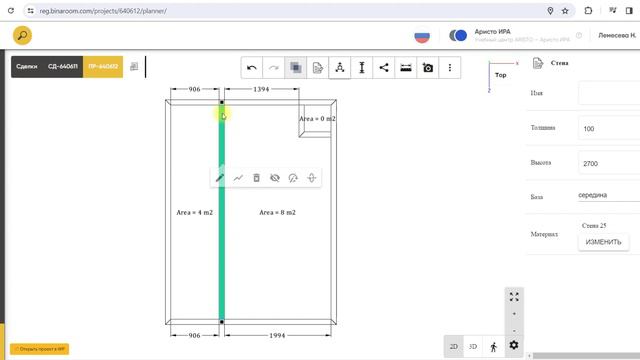Click the document icon next to ПР-640612
The image size is (640, 360).
pos(134,67)
